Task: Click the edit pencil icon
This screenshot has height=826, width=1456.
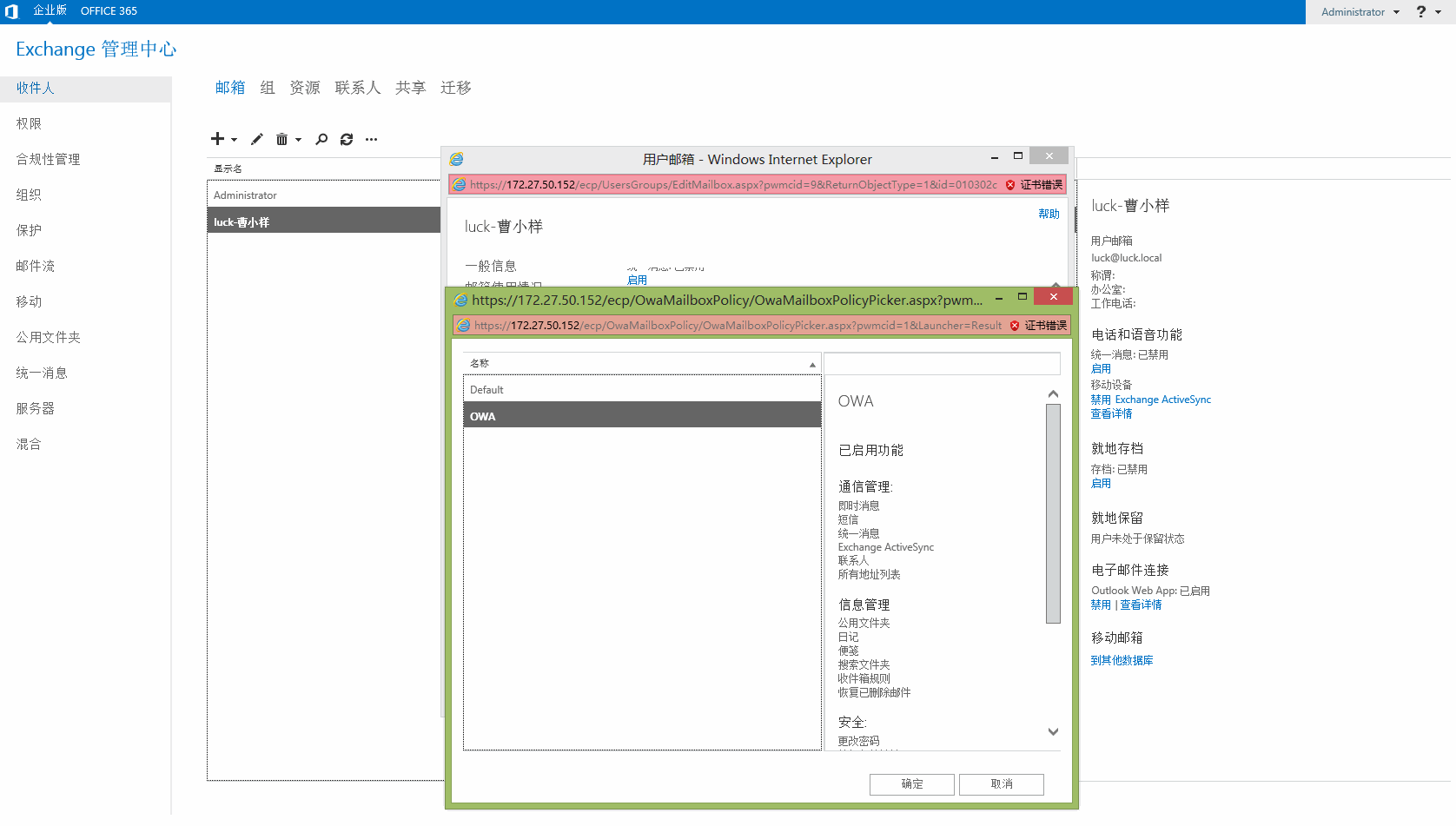Action: (257, 139)
